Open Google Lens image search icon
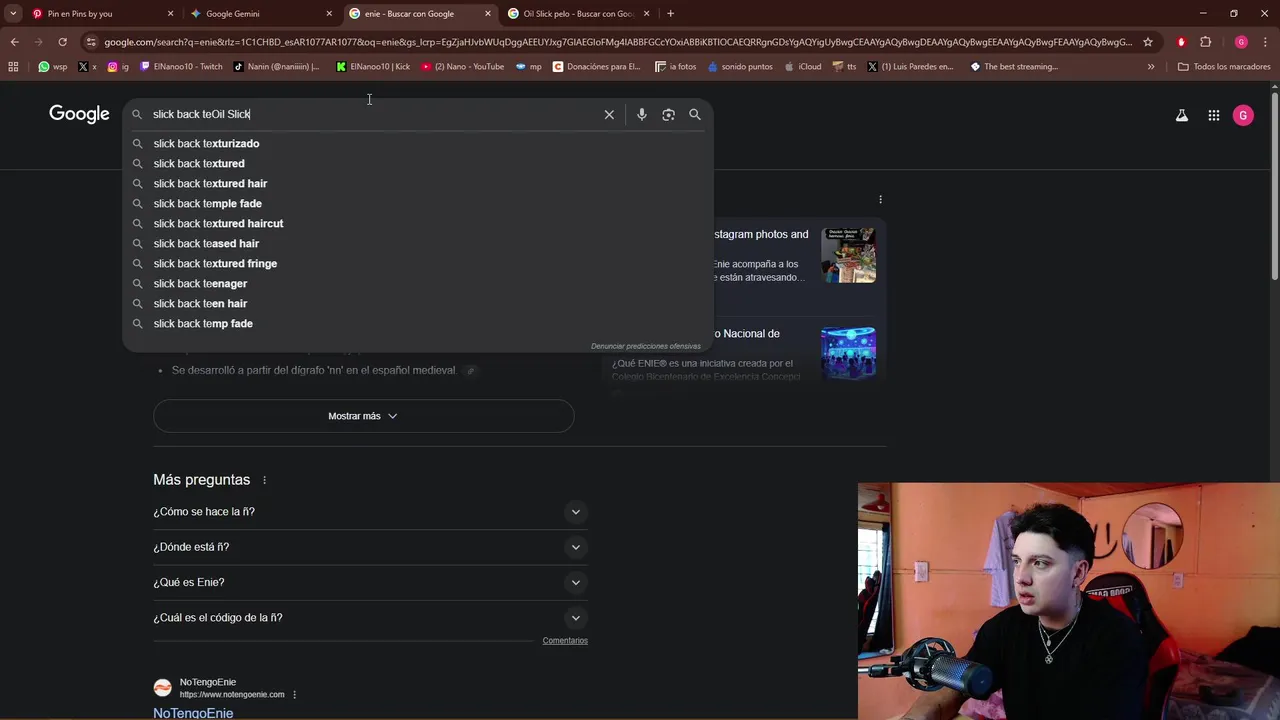 [x=668, y=114]
